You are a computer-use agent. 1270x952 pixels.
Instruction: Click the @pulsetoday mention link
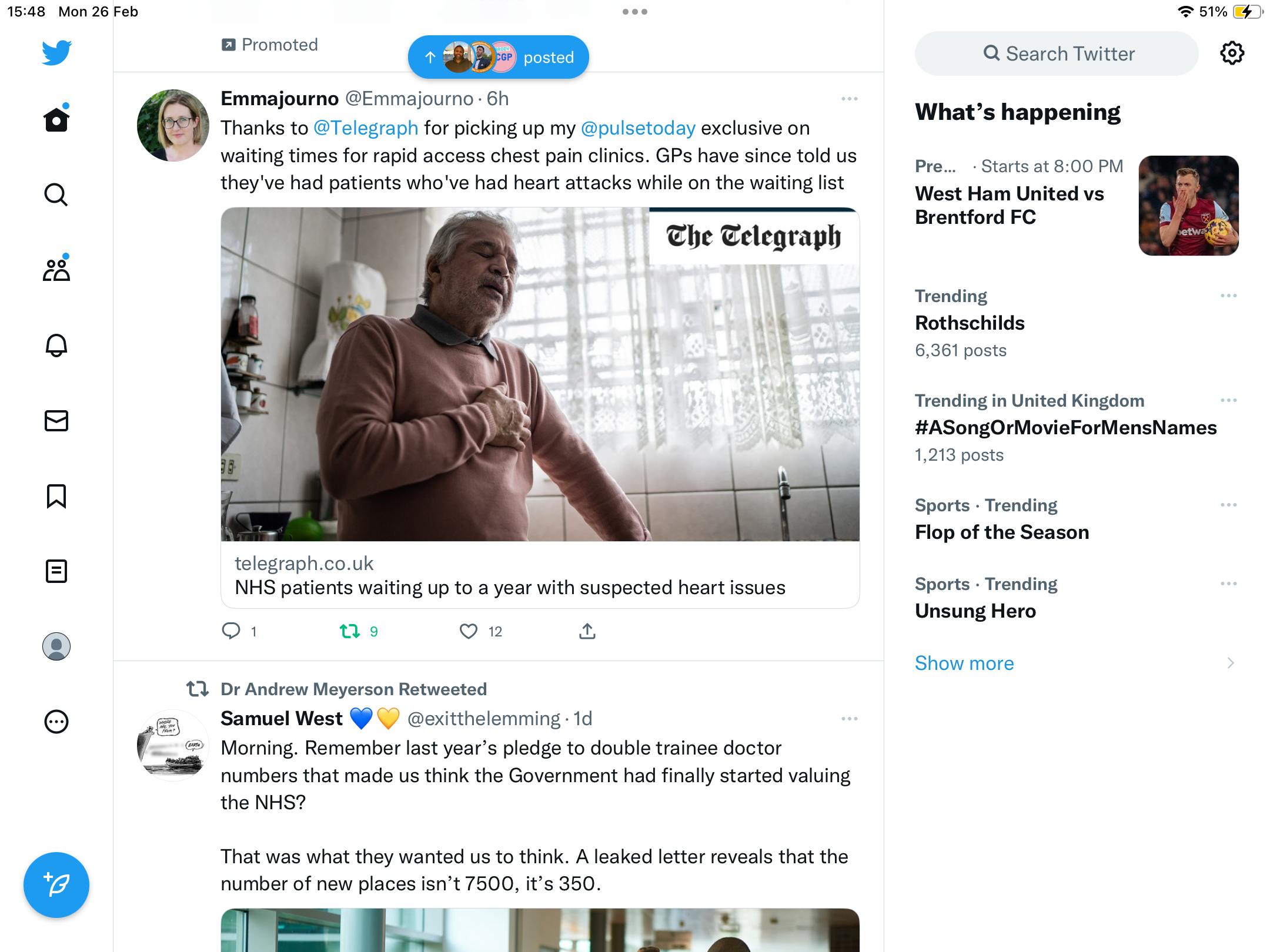[638, 128]
